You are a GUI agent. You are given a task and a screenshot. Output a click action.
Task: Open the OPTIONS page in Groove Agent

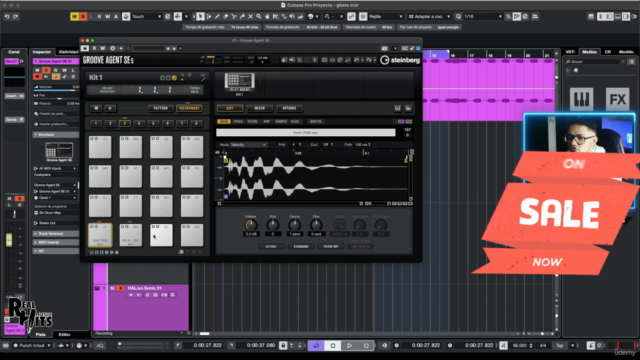[x=289, y=108]
